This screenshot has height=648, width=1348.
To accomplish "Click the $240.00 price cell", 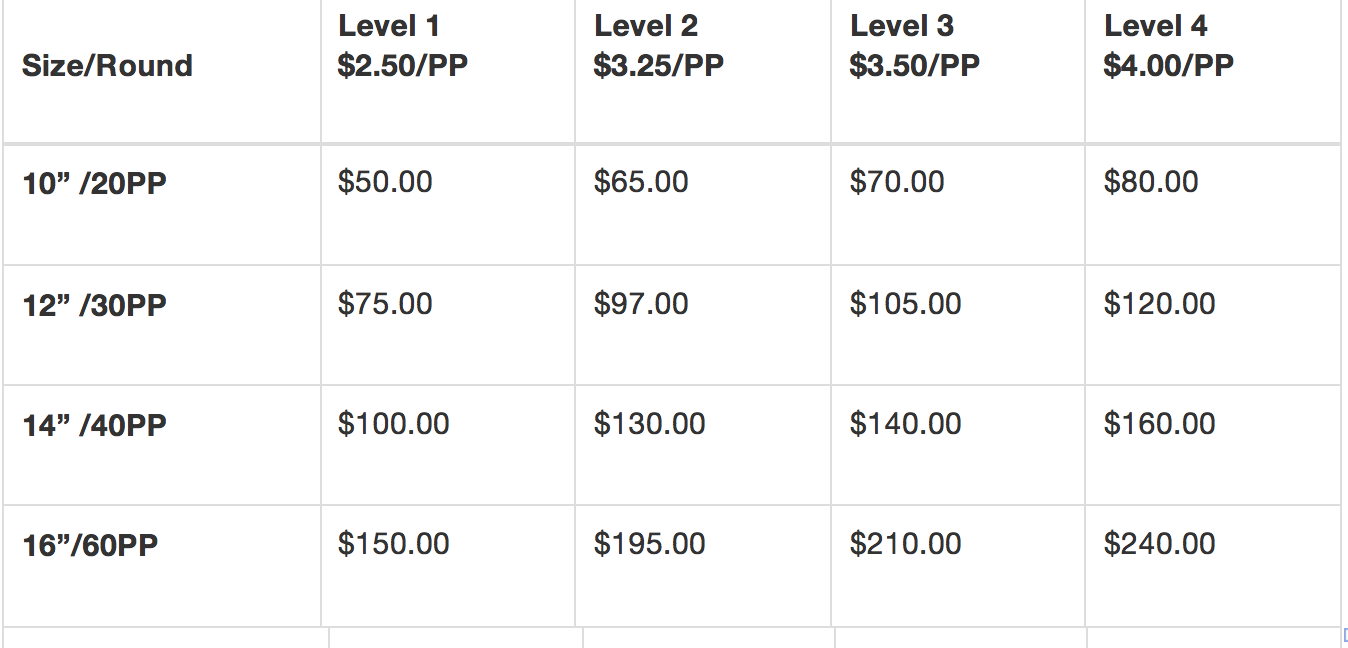I will point(1159,544).
